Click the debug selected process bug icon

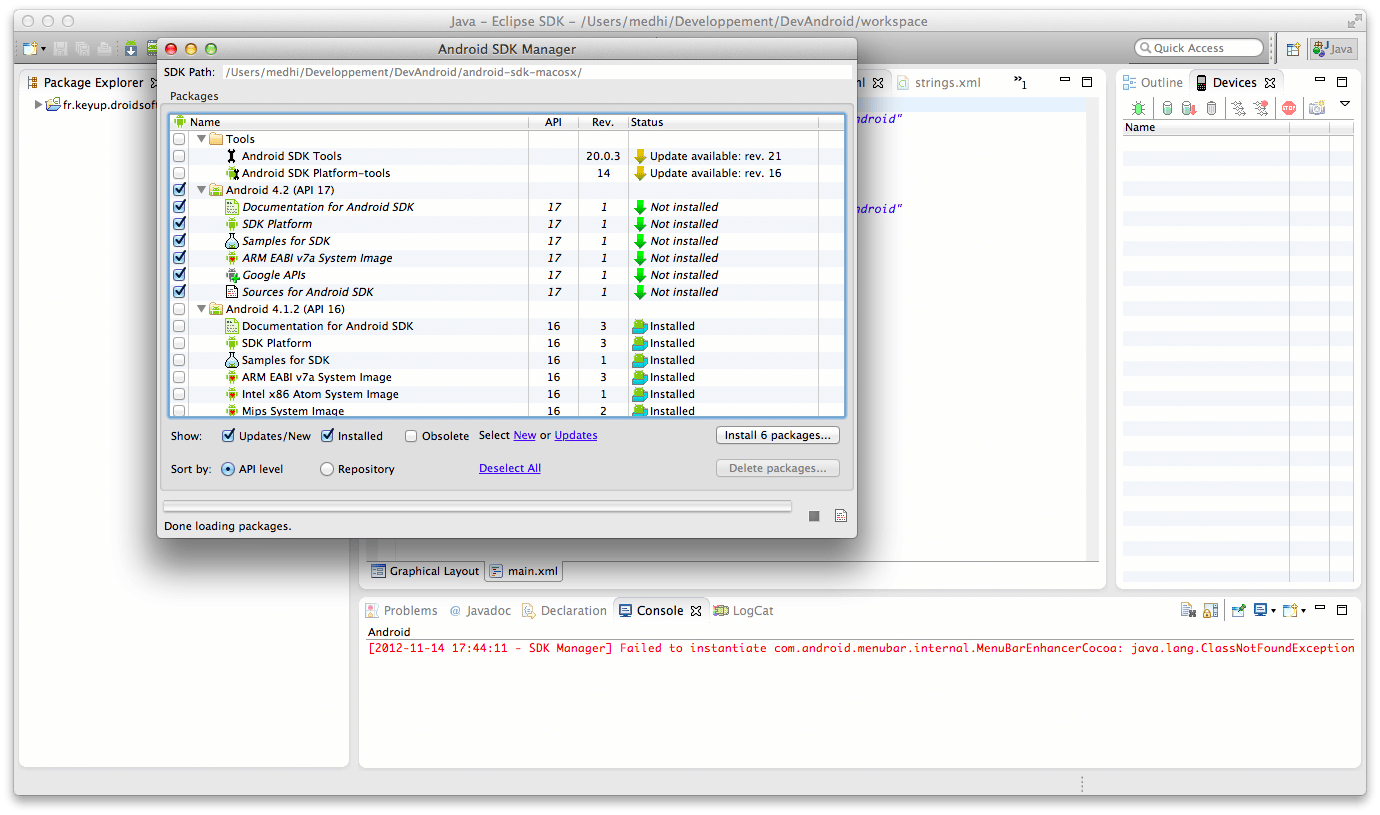(1138, 108)
